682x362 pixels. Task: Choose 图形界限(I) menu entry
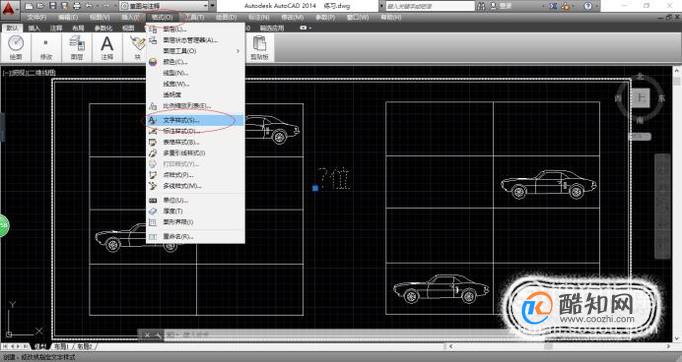pos(195,222)
